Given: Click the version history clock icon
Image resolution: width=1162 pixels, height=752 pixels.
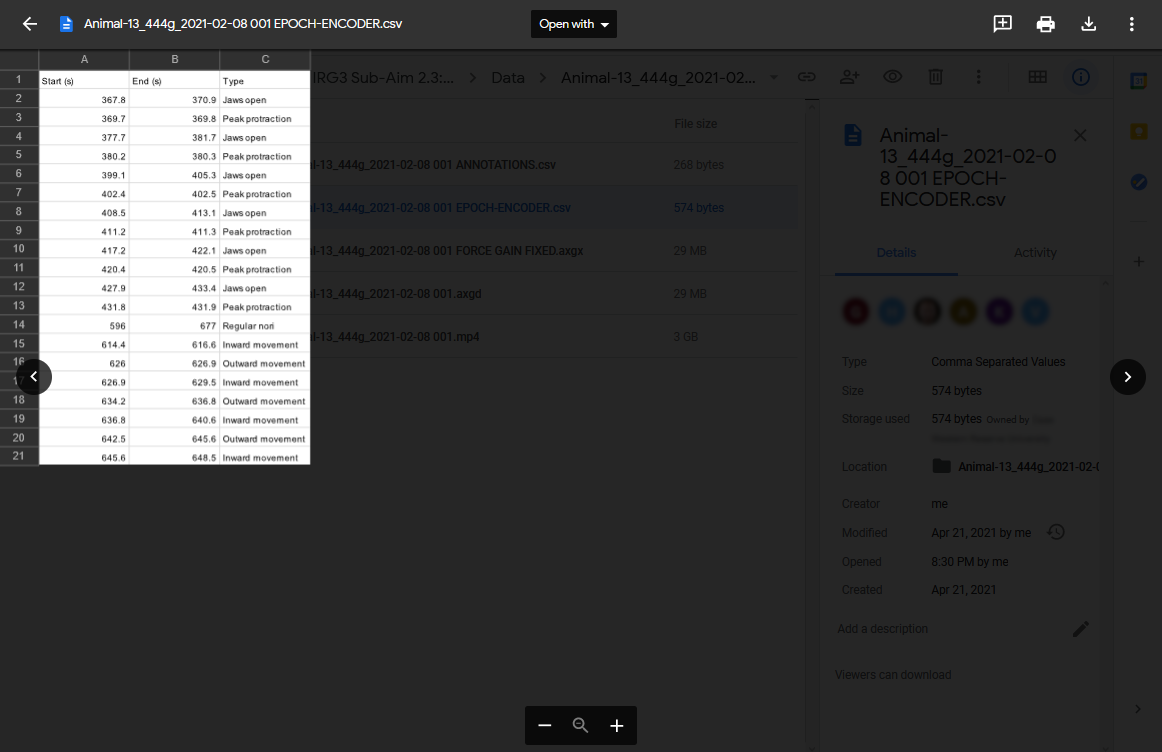Looking at the screenshot, I should pos(1055,532).
